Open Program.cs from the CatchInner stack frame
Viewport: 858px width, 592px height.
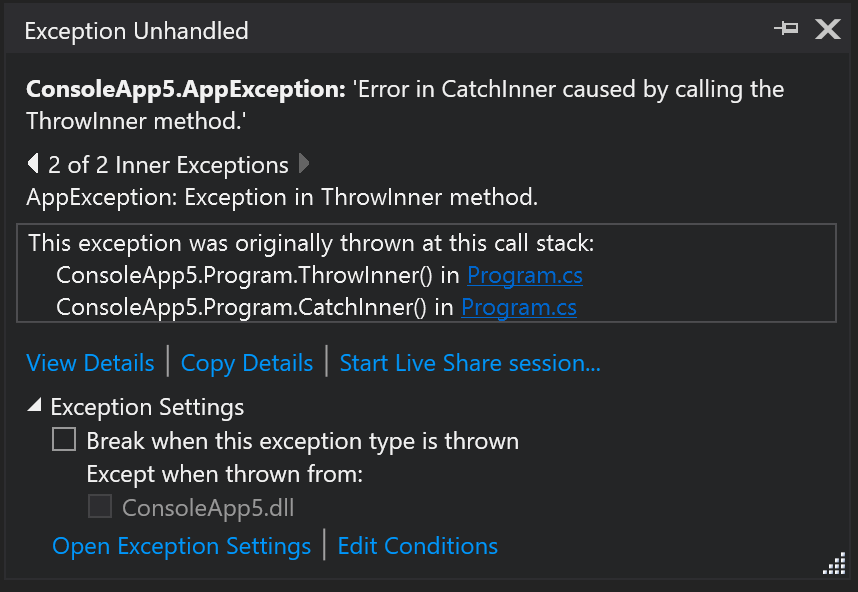click(x=518, y=307)
